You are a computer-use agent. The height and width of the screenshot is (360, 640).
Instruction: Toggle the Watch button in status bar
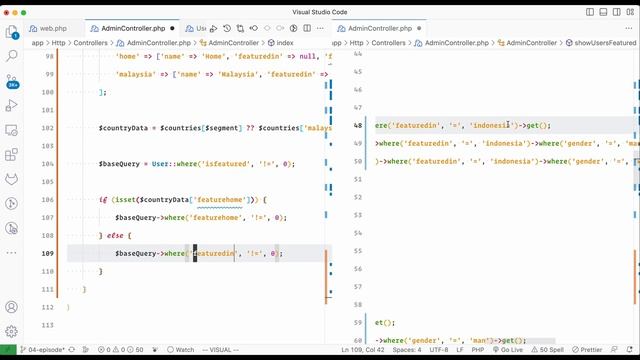181,350
